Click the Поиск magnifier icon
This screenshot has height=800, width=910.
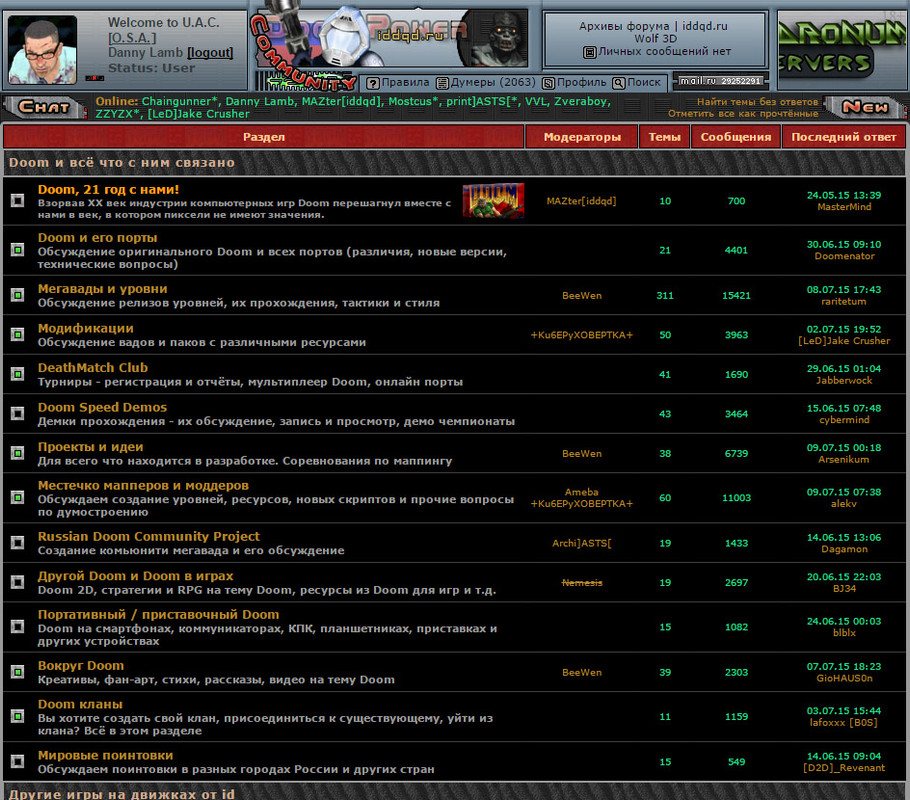pyautogui.click(x=619, y=84)
